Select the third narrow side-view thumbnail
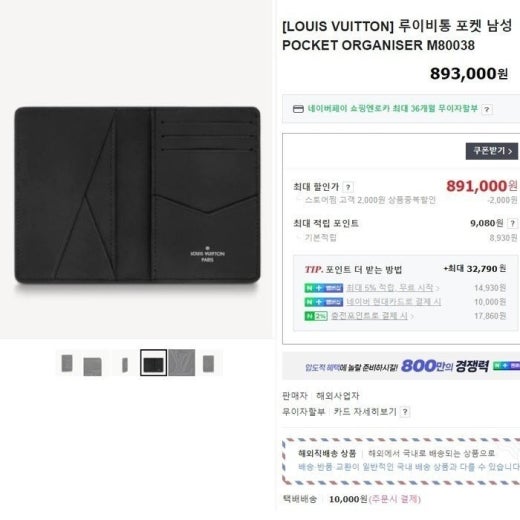Viewport: 520px width, 520px height. click(125, 365)
